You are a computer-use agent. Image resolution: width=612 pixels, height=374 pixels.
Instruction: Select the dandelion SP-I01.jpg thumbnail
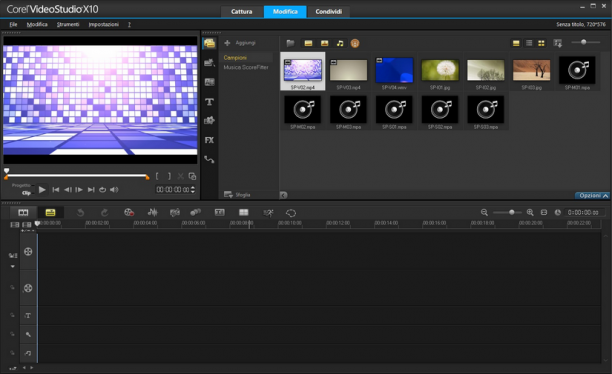[440, 71]
